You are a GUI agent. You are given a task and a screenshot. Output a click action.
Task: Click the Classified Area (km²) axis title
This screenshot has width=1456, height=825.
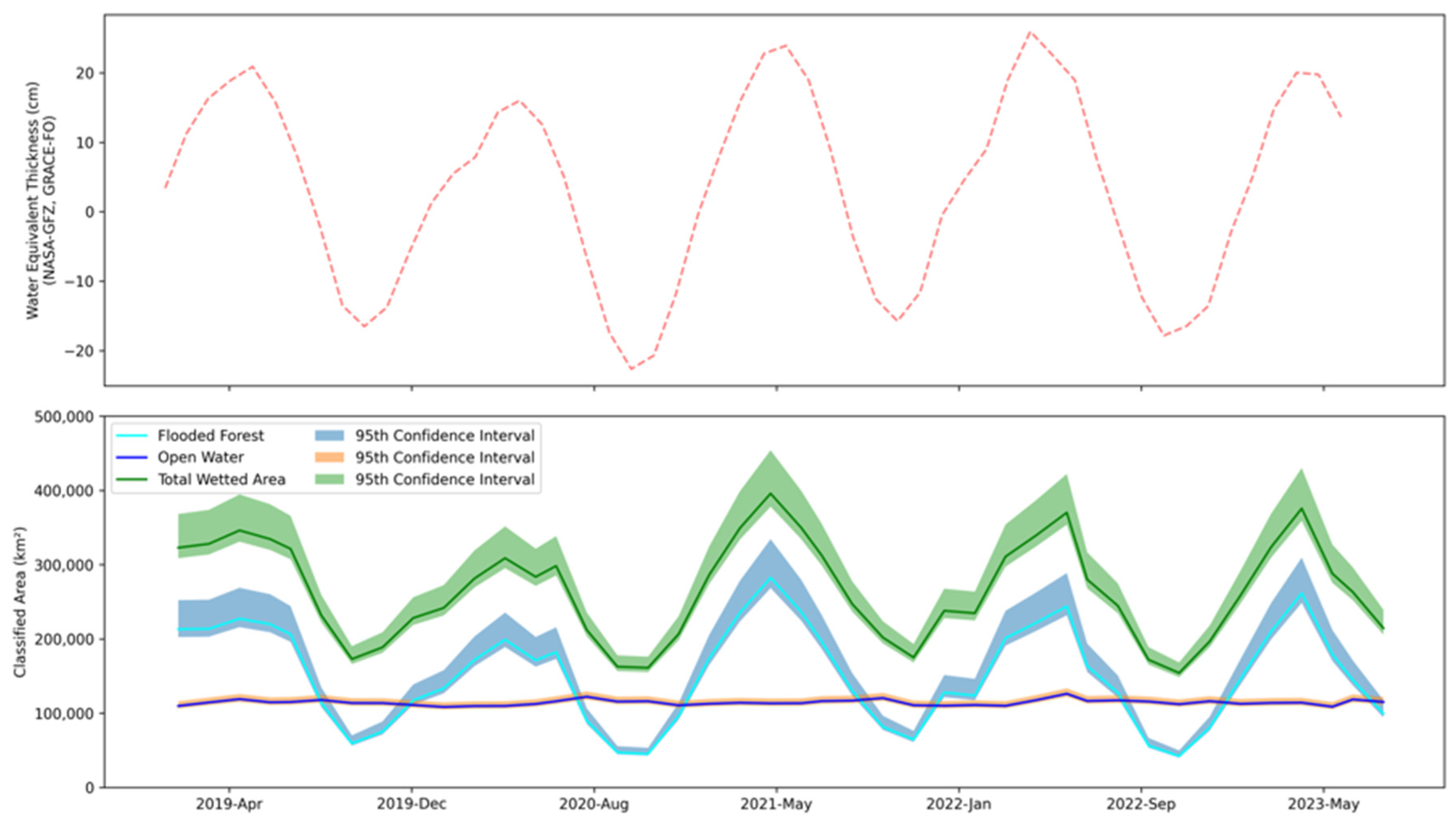click(x=21, y=602)
